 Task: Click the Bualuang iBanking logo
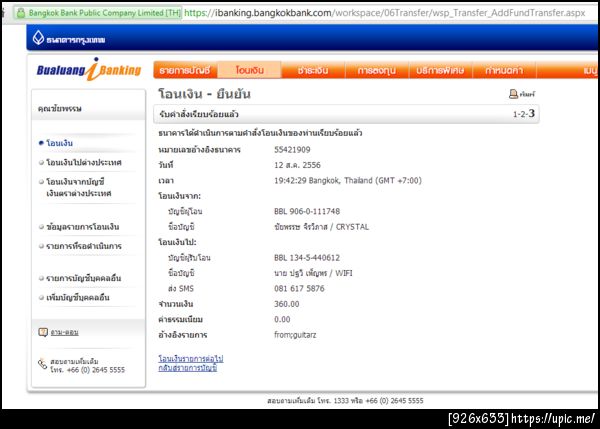pos(89,69)
